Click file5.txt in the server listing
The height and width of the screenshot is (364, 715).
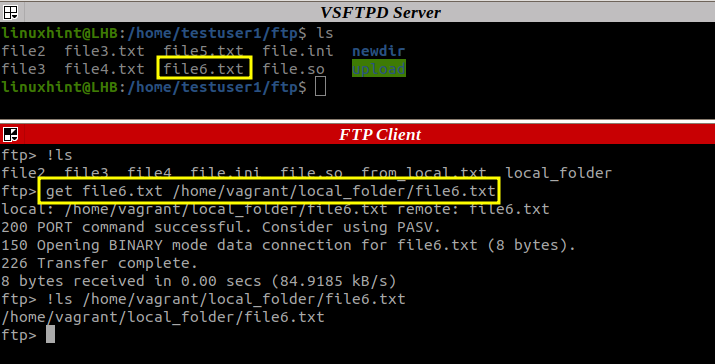pos(203,51)
